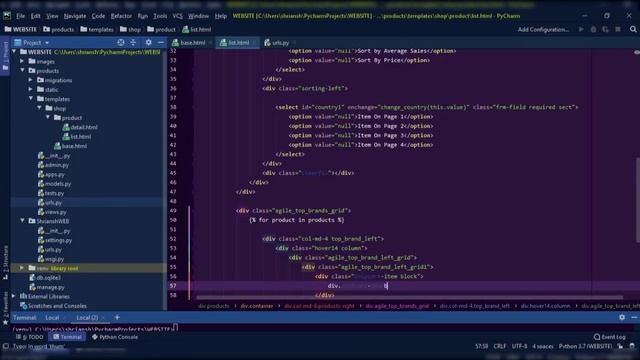Screen dimensions: 640x360
Task: Click templates breadcrumb in navigation bar
Action: point(97,29)
